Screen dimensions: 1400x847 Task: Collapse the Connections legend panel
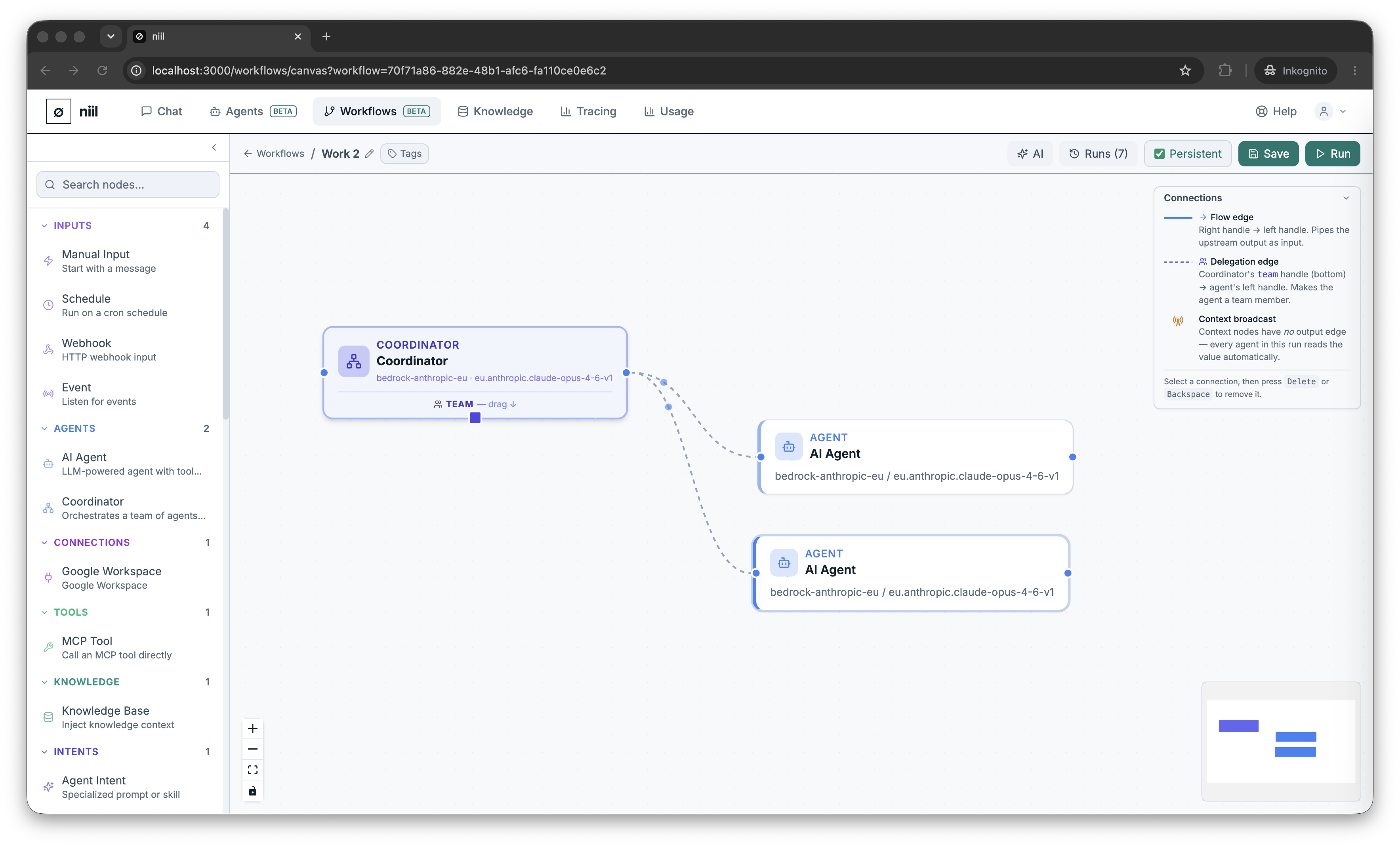tap(1346, 198)
